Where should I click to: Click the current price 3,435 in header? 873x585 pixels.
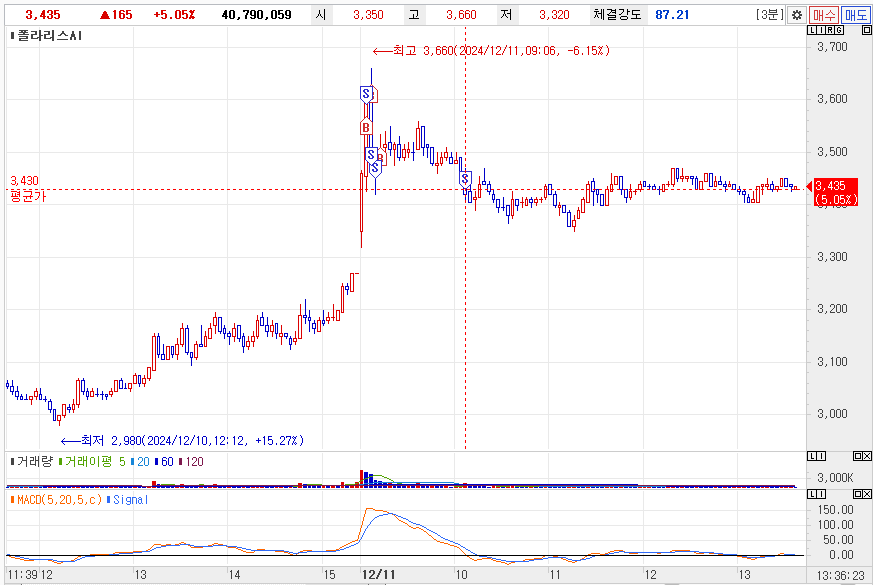(x=43, y=15)
